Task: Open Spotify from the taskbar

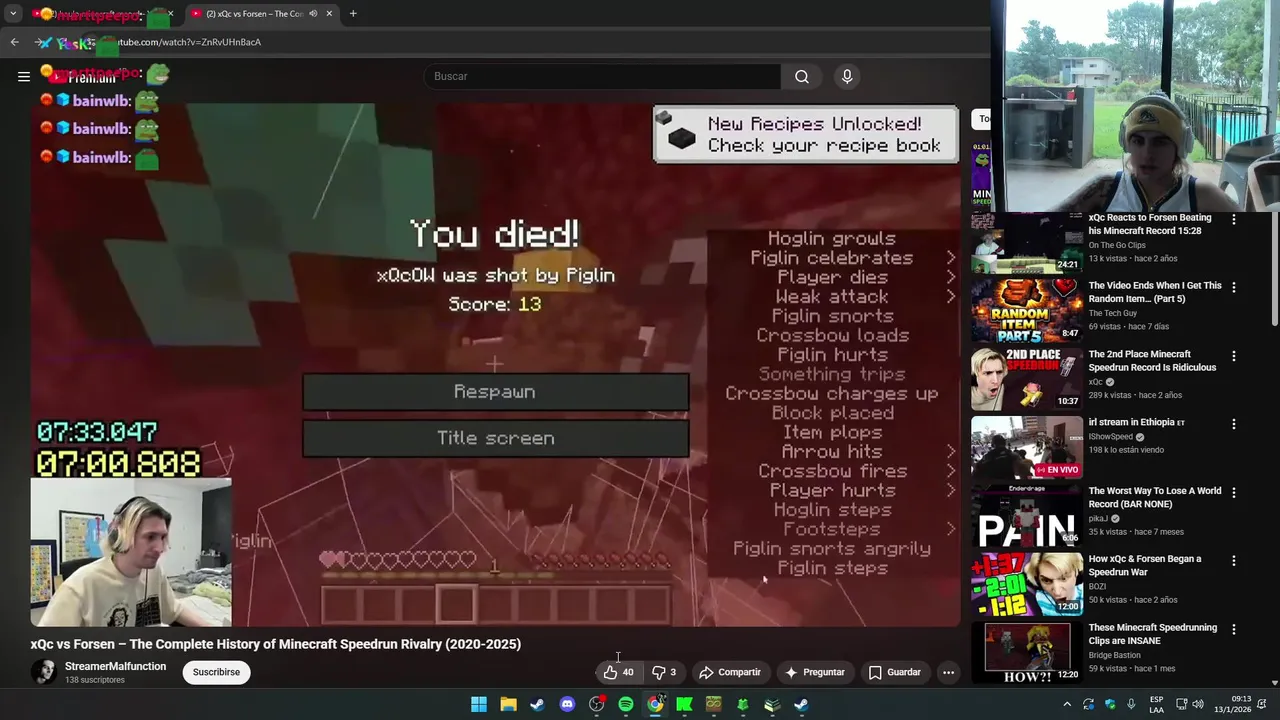Action: click(x=625, y=704)
